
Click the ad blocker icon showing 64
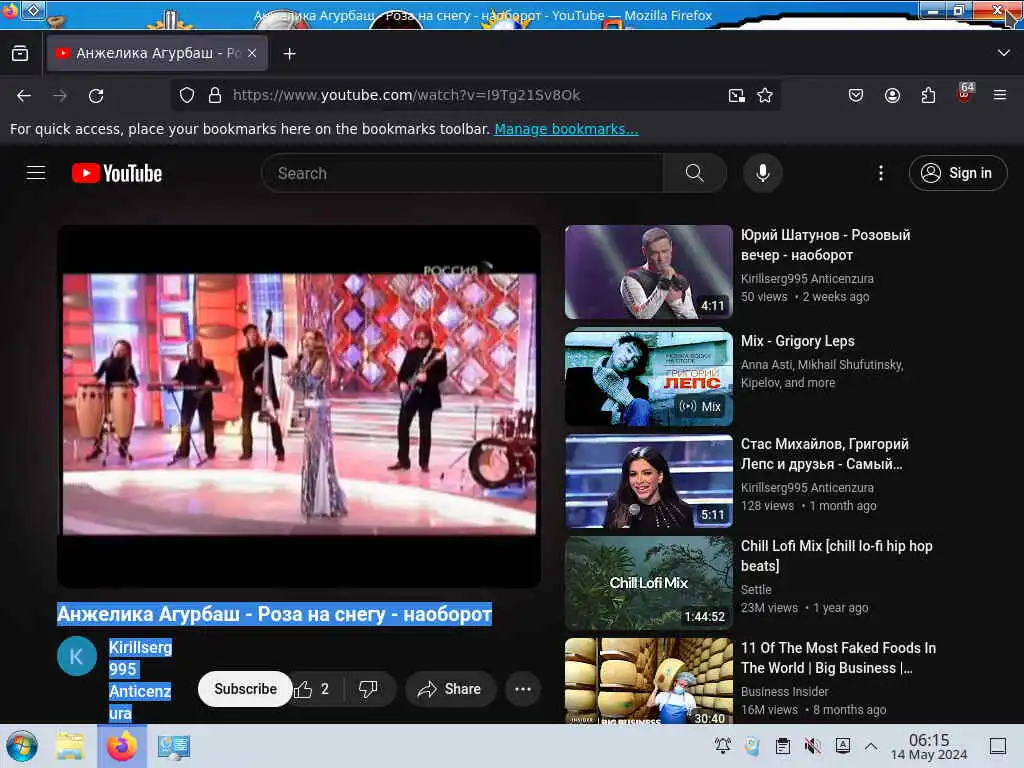(x=965, y=94)
